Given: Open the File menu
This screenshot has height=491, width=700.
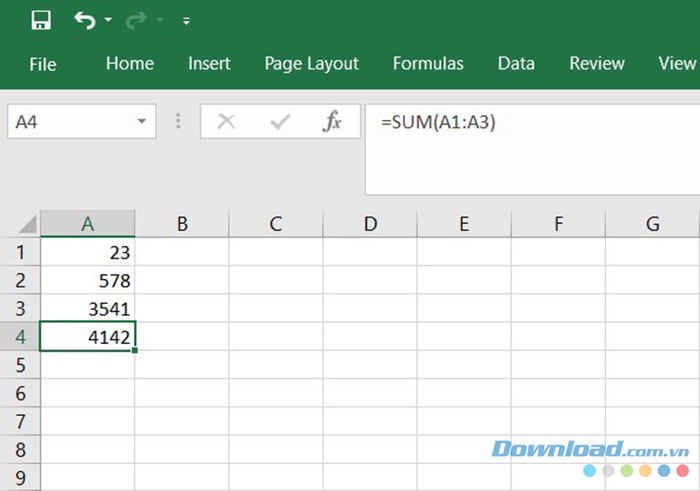Looking at the screenshot, I should [43, 64].
